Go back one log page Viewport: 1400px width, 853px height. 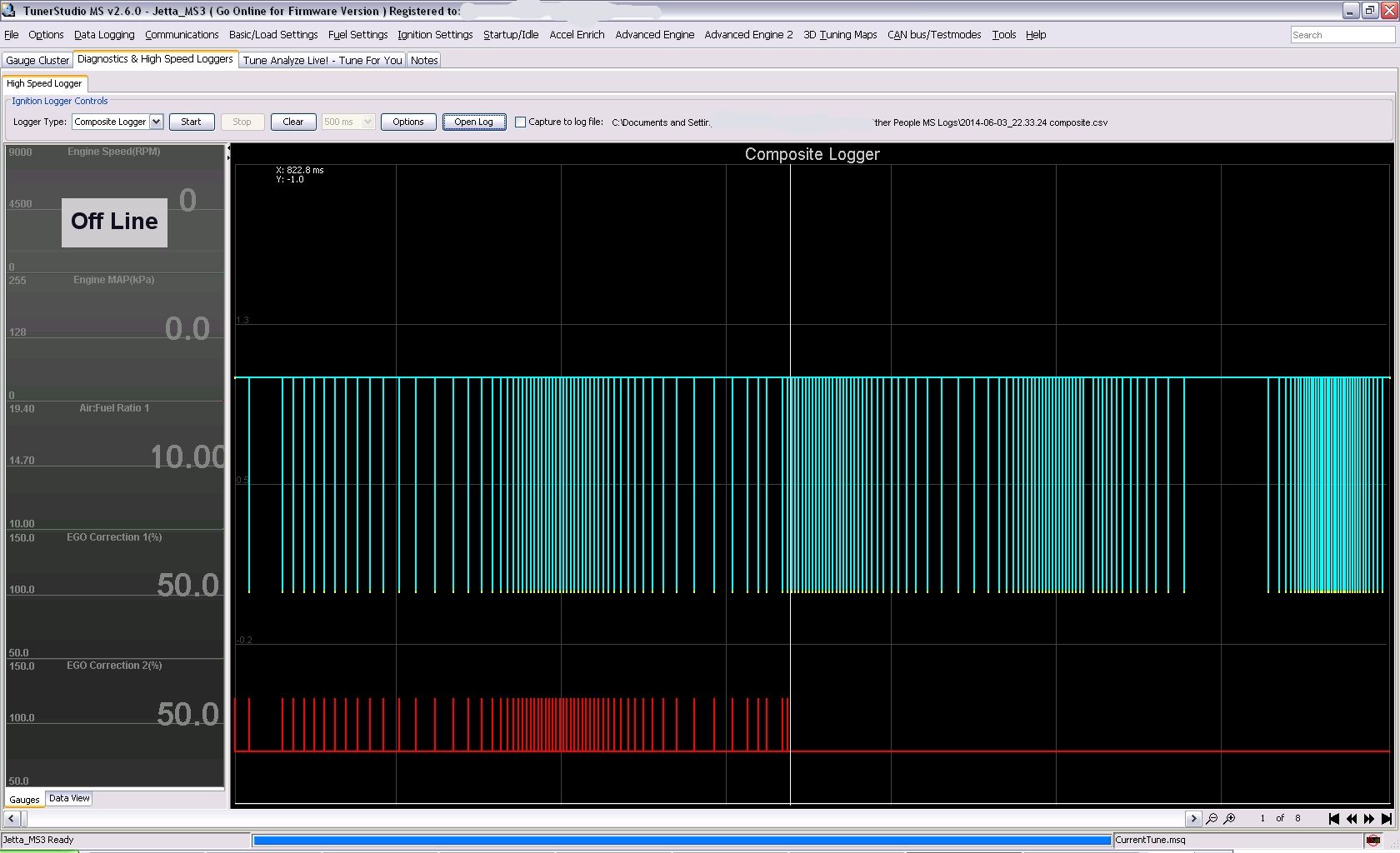click(1352, 819)
